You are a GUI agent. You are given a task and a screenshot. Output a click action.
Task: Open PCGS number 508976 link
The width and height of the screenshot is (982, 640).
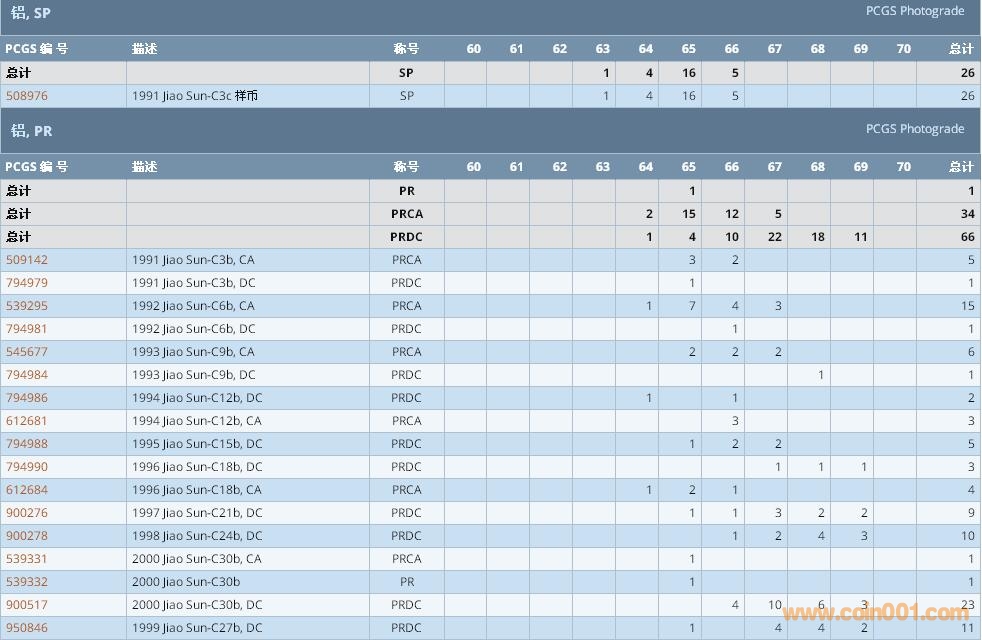(27, 96)
